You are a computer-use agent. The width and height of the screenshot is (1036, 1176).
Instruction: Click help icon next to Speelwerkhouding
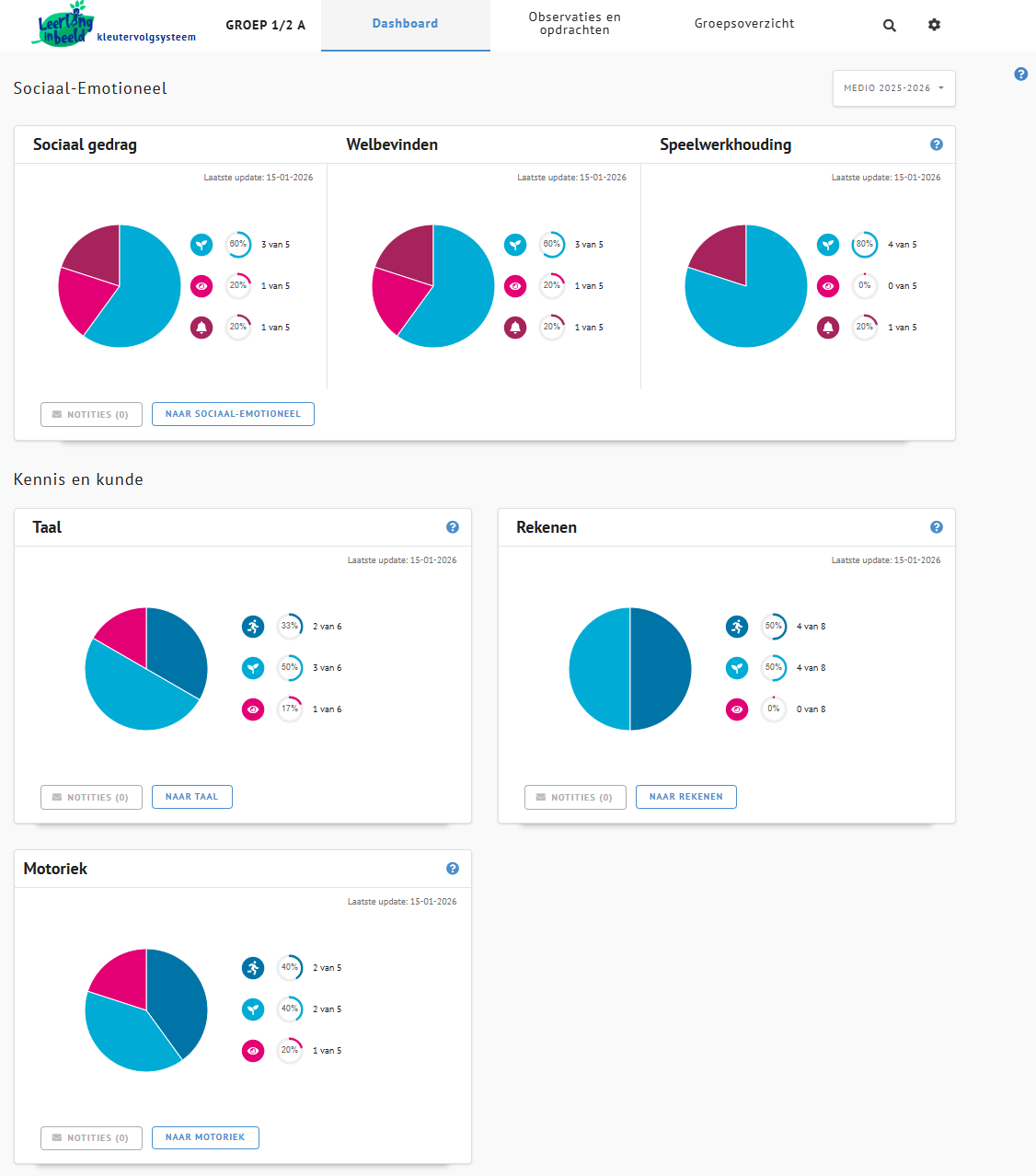point(936,144)
